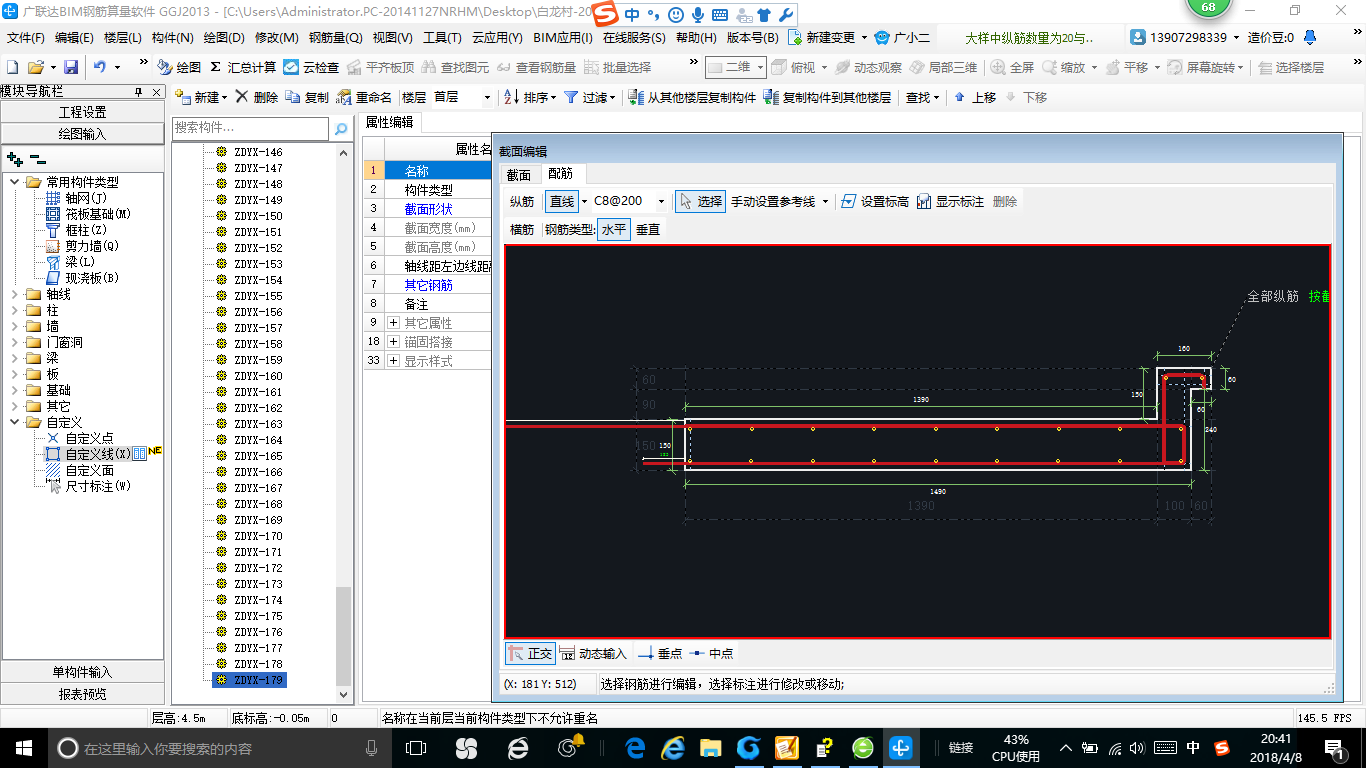Activate the 选择 selection pointer tool
Screen dimensions: 1366x768
click(700, 201)
